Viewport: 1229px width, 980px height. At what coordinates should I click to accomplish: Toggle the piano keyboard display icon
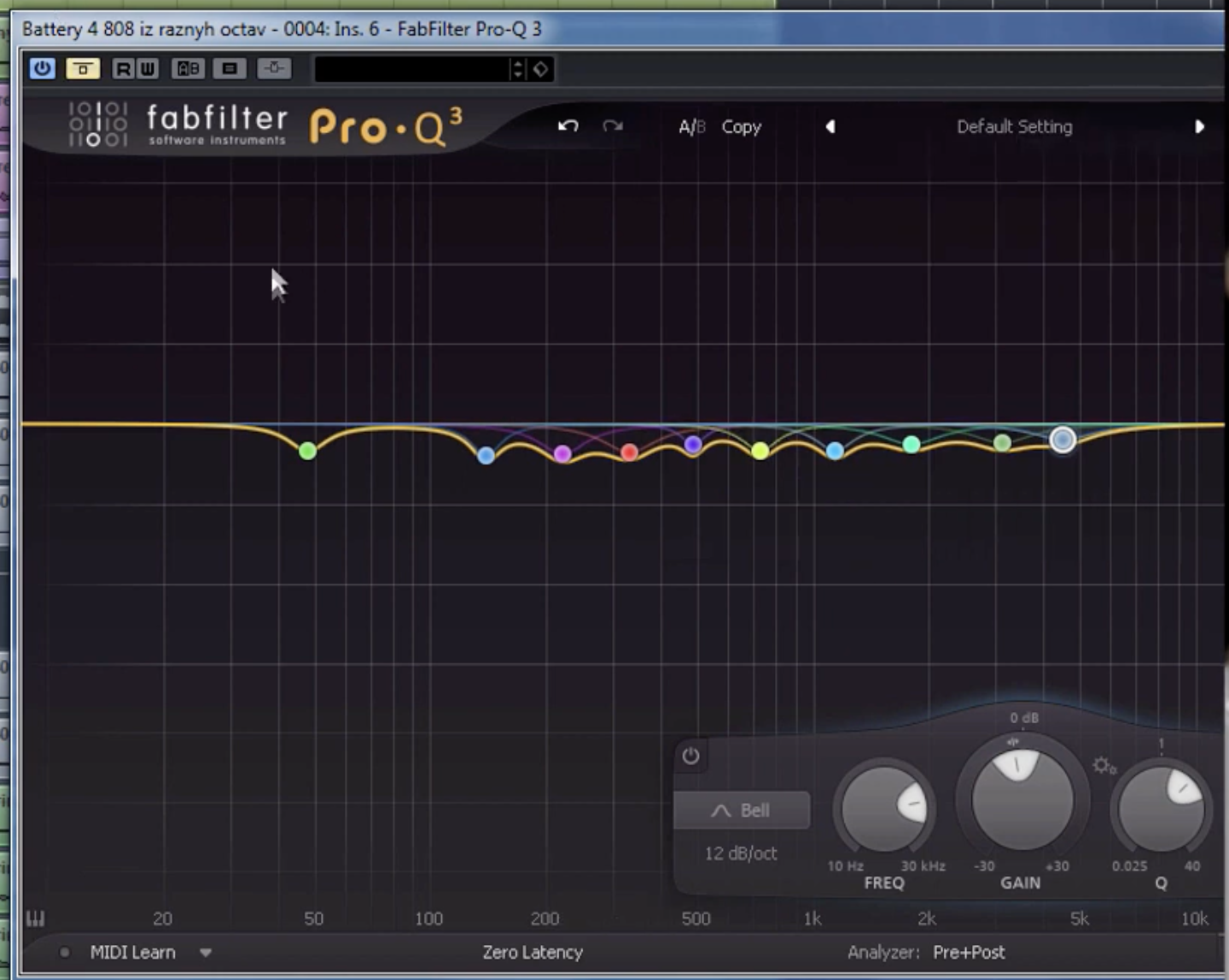(35, 919)
